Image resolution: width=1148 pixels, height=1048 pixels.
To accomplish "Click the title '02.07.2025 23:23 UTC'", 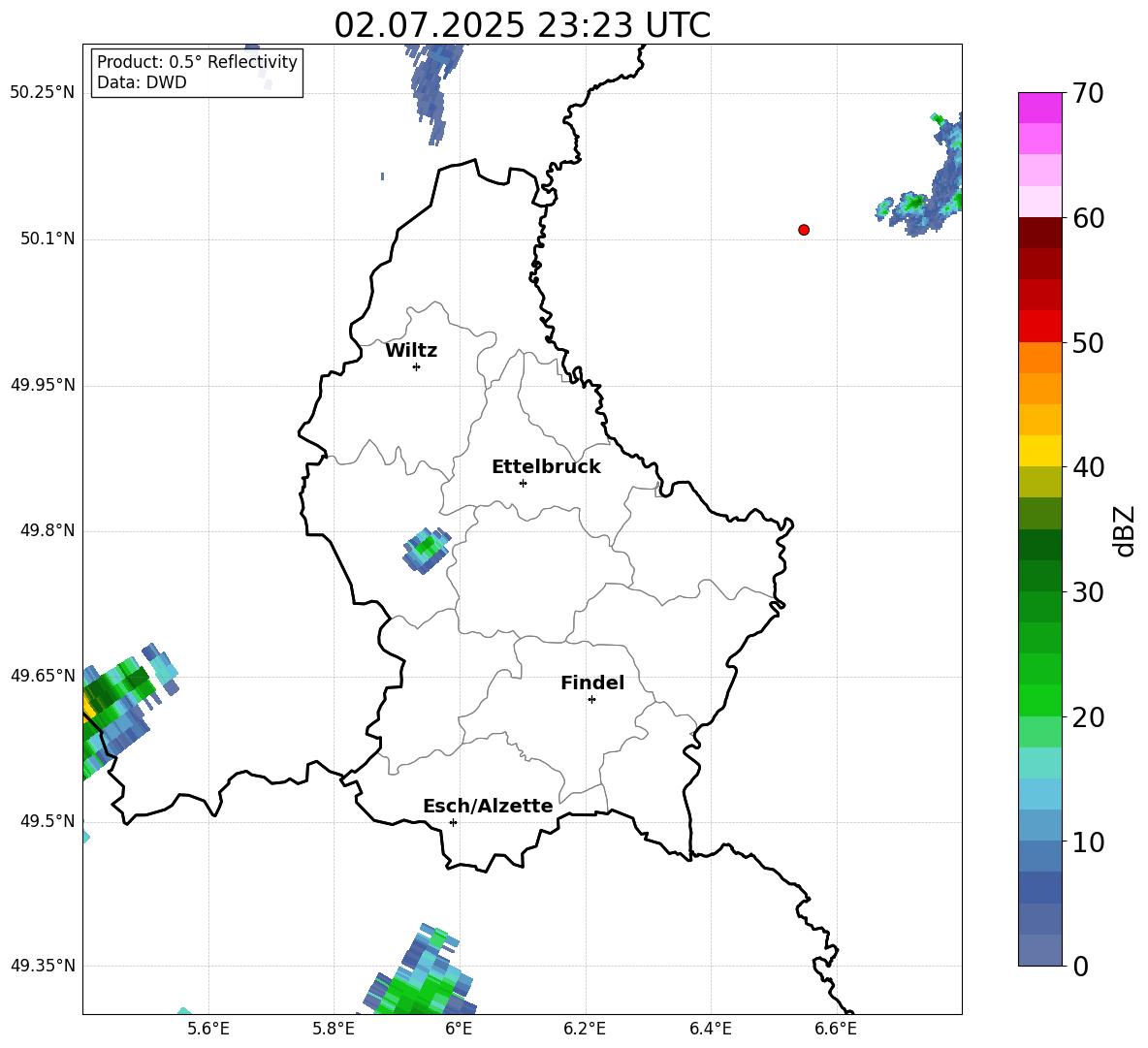I will (522, 25).
